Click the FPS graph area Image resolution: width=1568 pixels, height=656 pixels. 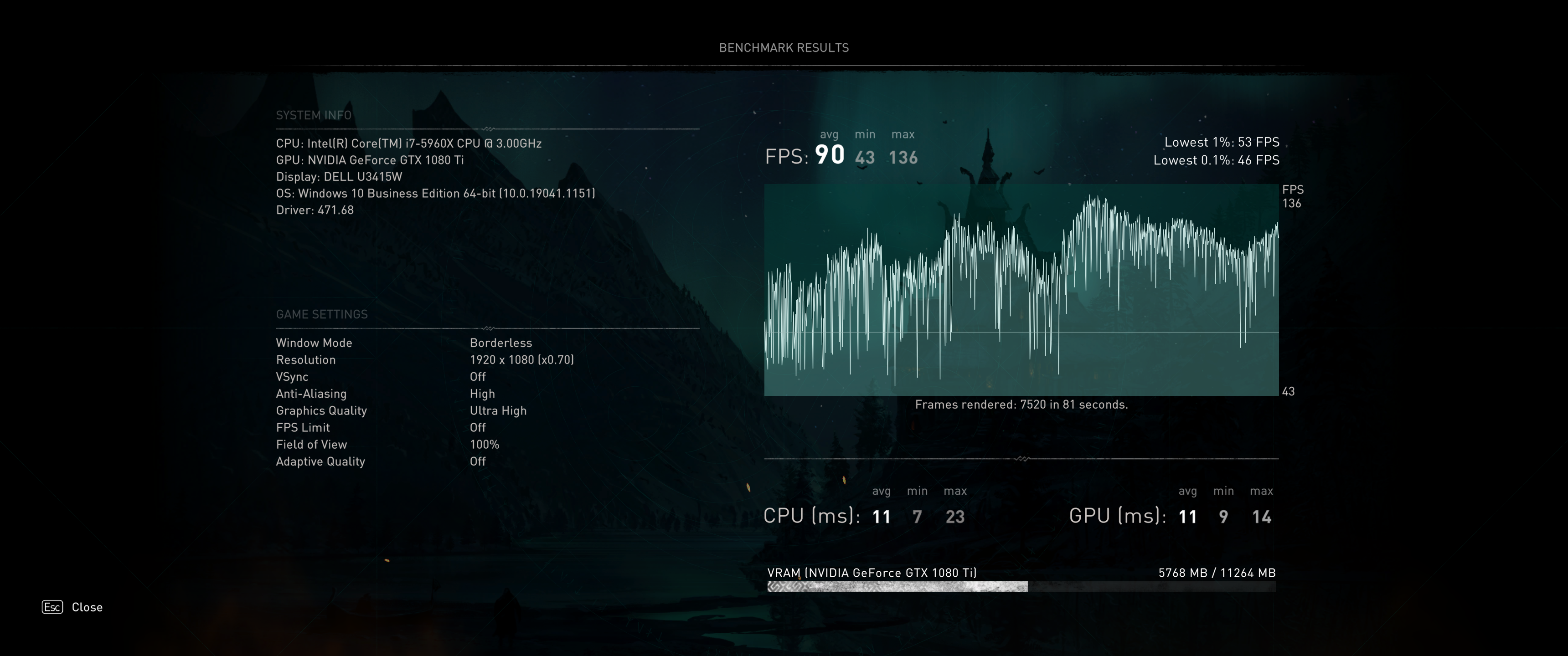pos(1021,290)
